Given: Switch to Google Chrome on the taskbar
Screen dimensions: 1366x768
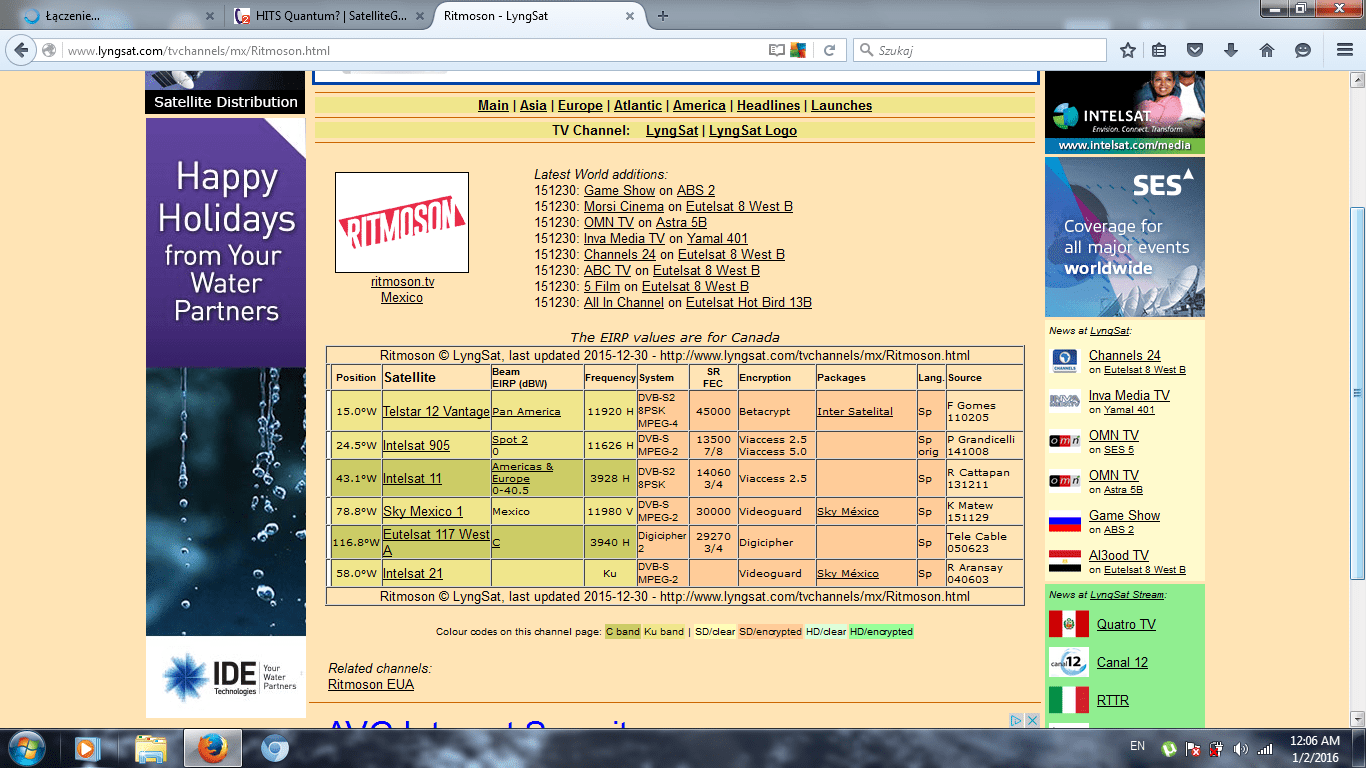Looking at the screenshot, I should (x=275, y=748).
